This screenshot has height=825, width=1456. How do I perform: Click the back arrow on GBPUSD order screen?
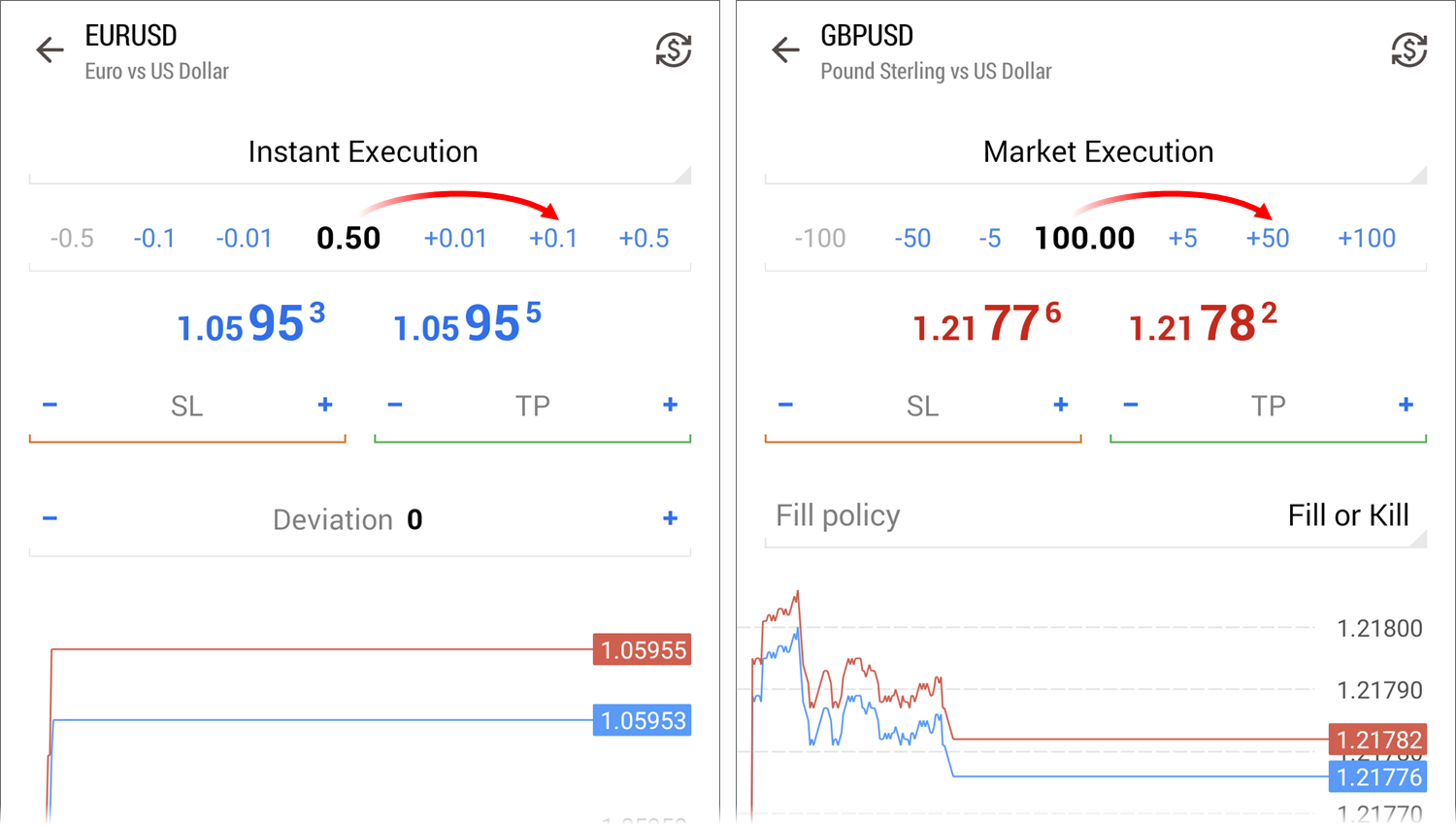click(785, 49)
